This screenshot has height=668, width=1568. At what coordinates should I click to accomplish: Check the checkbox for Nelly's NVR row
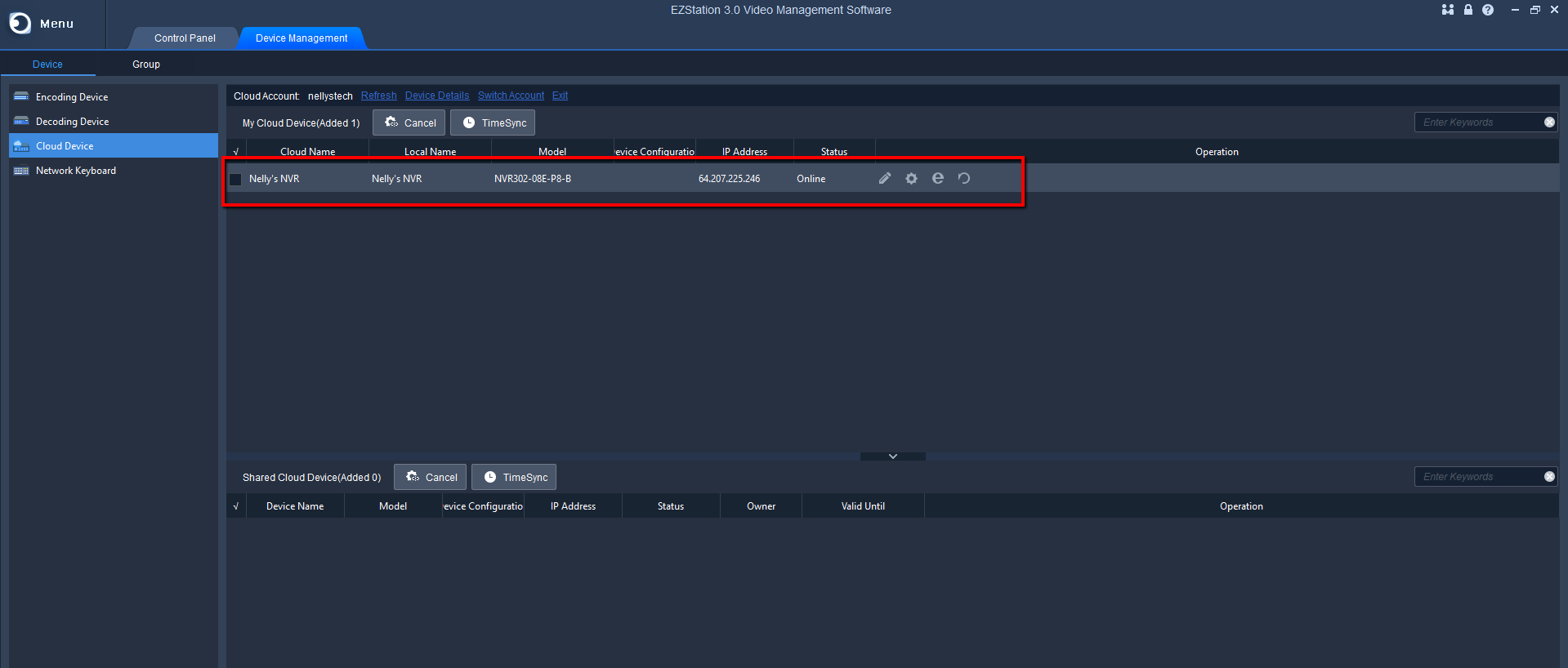235,179
